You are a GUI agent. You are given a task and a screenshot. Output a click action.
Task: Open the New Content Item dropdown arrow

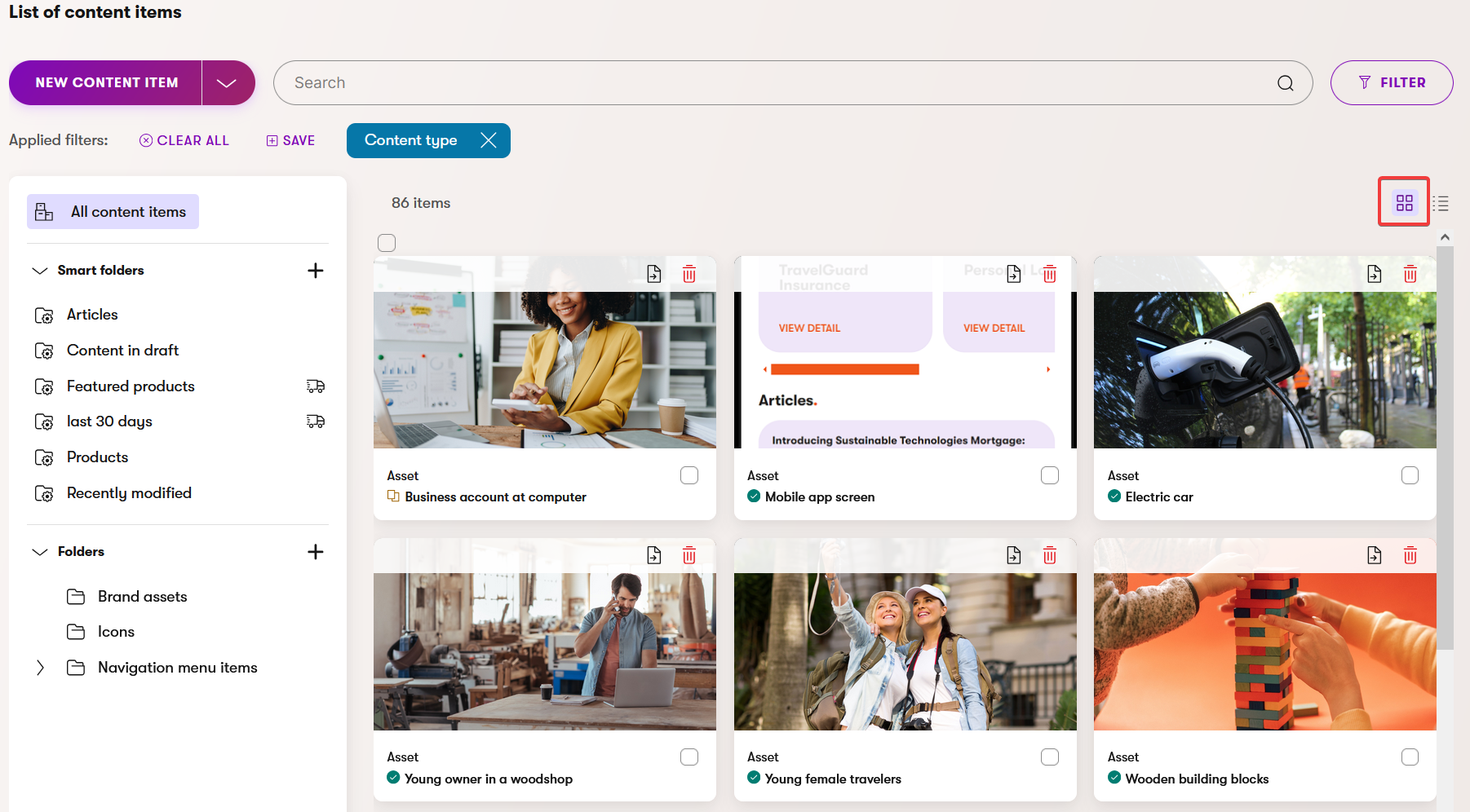pyautogui.click(x=227, y=83)
